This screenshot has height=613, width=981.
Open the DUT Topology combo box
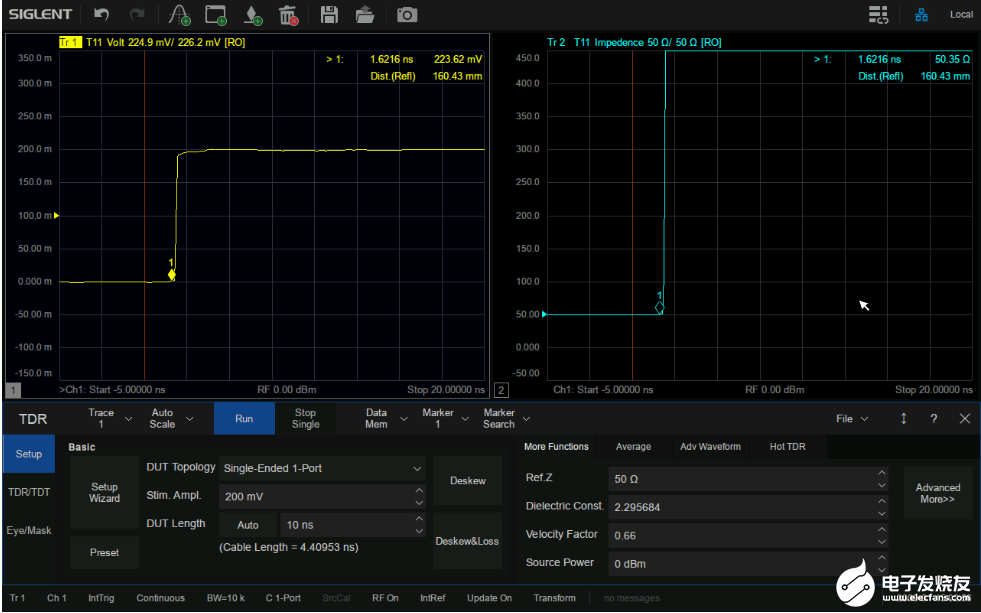pyautogui.click(x=322, y=469)
